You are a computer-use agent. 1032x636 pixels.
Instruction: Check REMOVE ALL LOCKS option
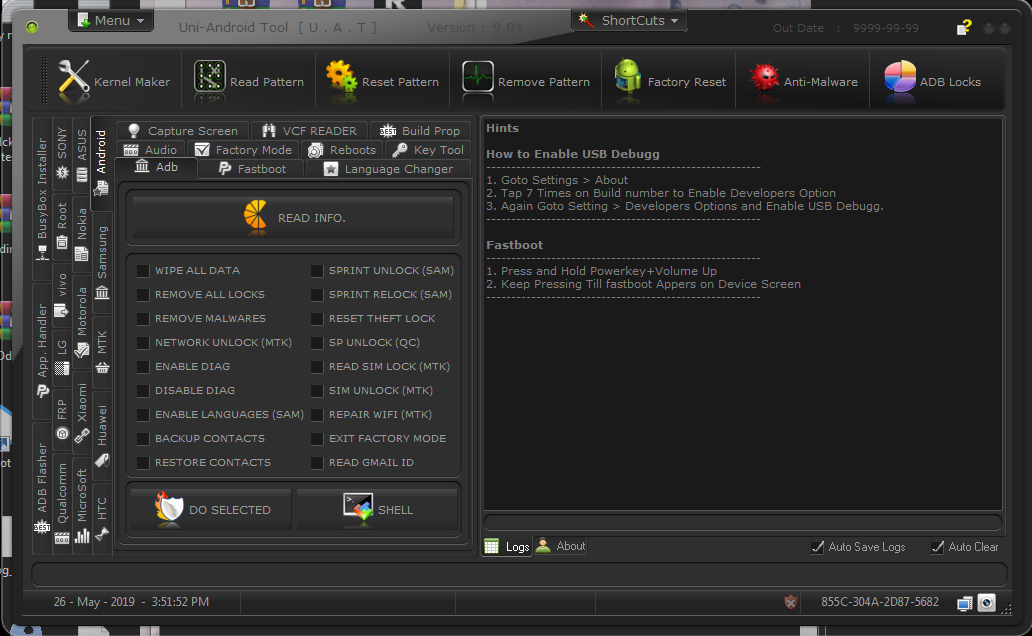click(143, 294)
